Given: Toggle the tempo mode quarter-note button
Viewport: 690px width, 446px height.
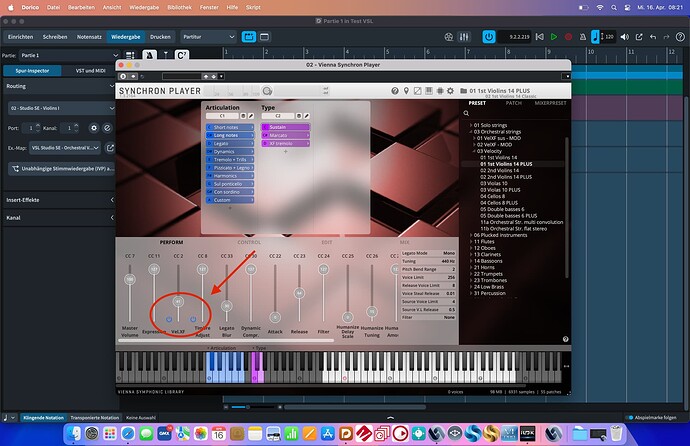Looking at the screenshot, I should [595, 37].
